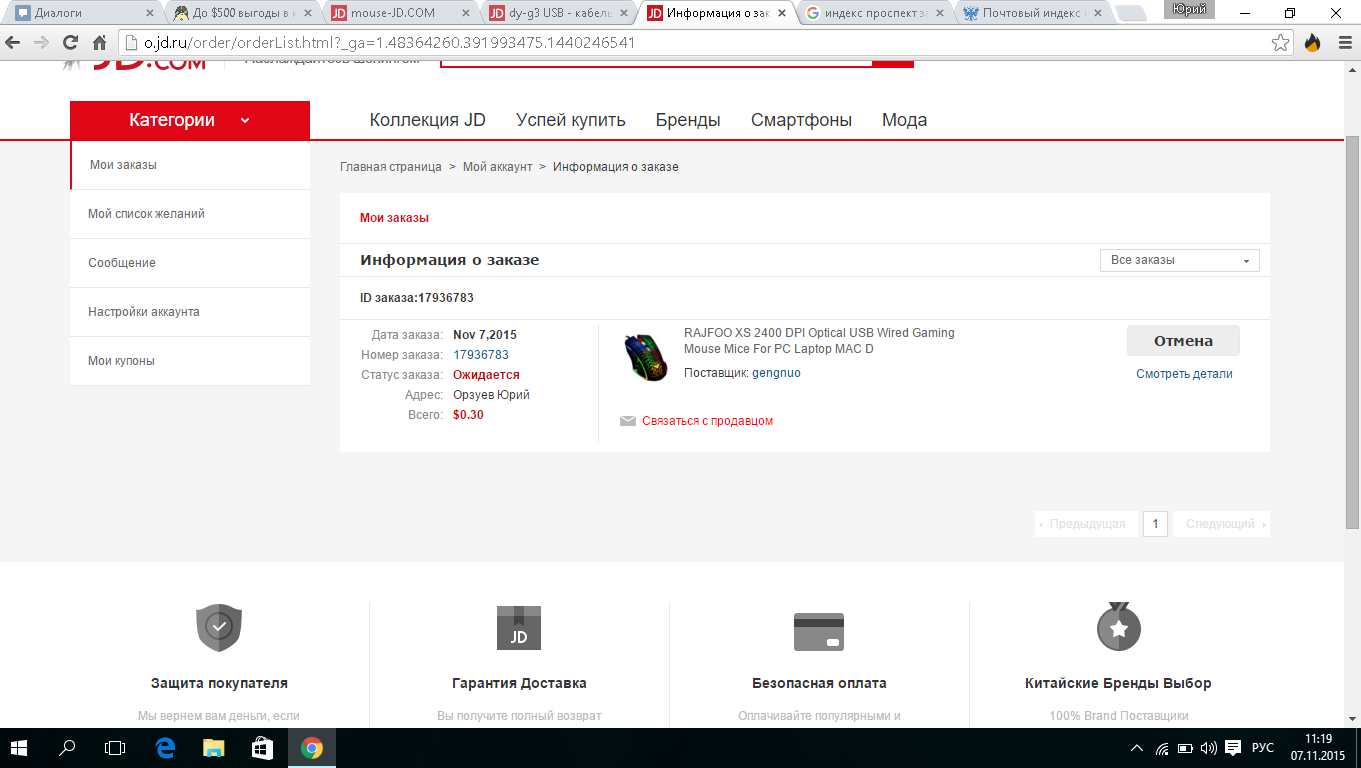Click Предыдущая pagination button
This screenshot has width=1361, height=768.
coord(1086,524)
